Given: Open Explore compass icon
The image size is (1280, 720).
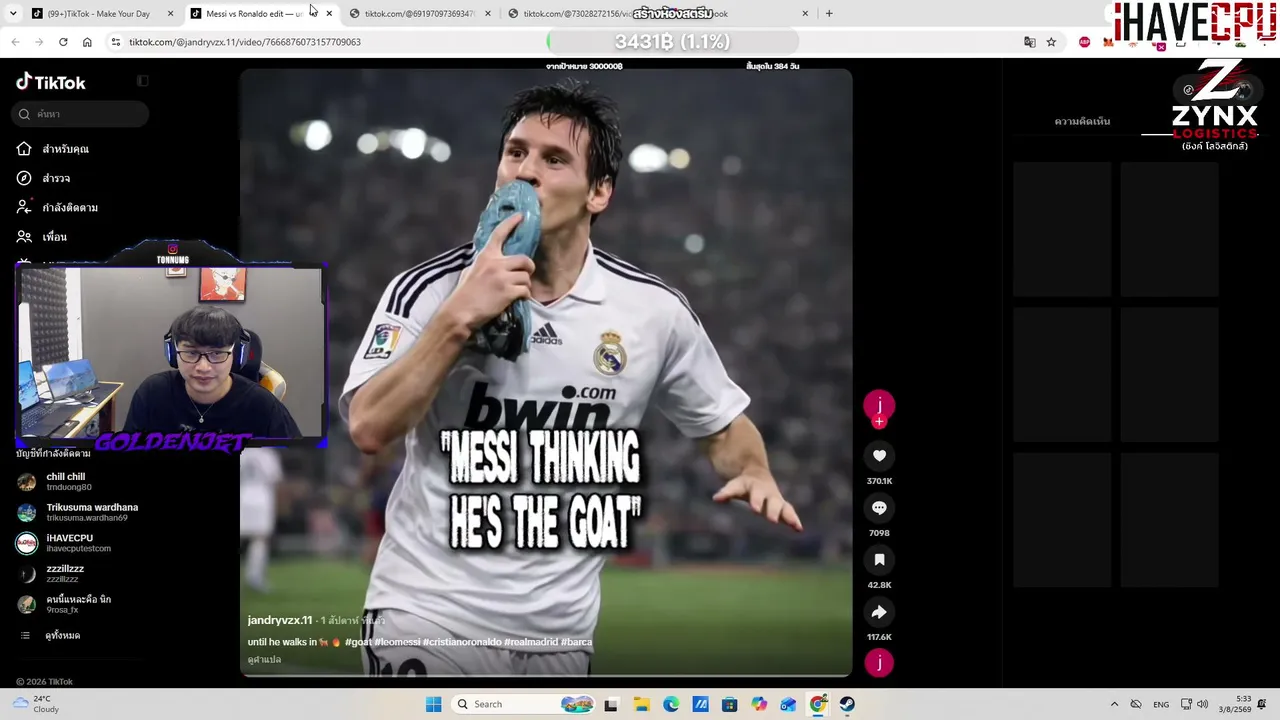Looking at the screenshot, I should click(x=24, y=178).
